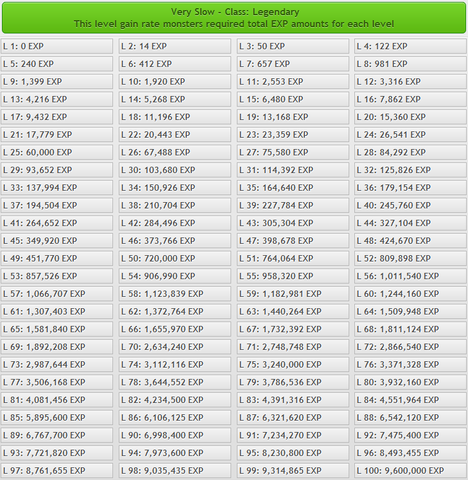Select the L 83: 4,391,316 EXP cell
This screenshot has width=468, height=480.
(x=293, y=400)
